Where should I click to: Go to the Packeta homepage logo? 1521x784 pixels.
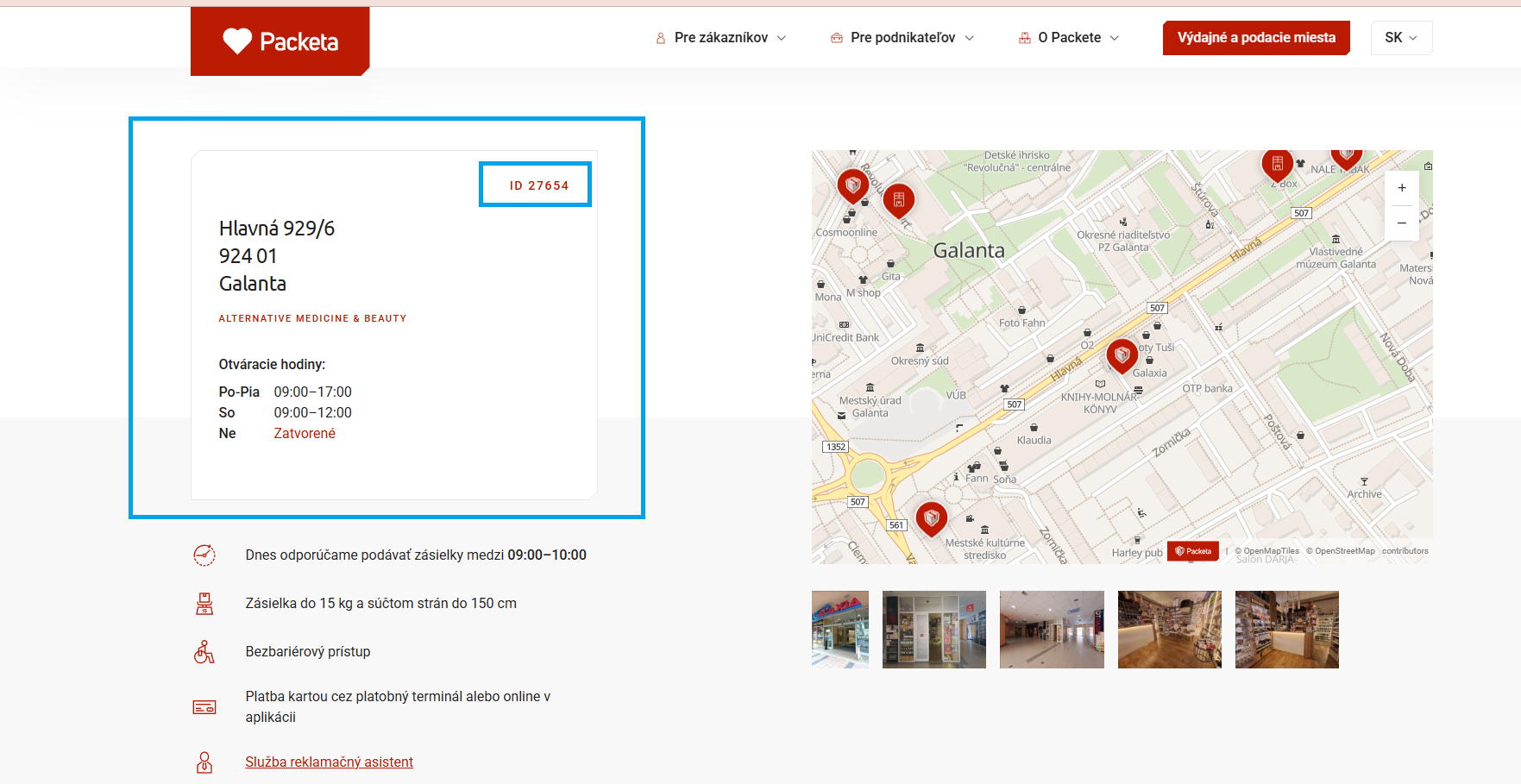click(280, 41)
